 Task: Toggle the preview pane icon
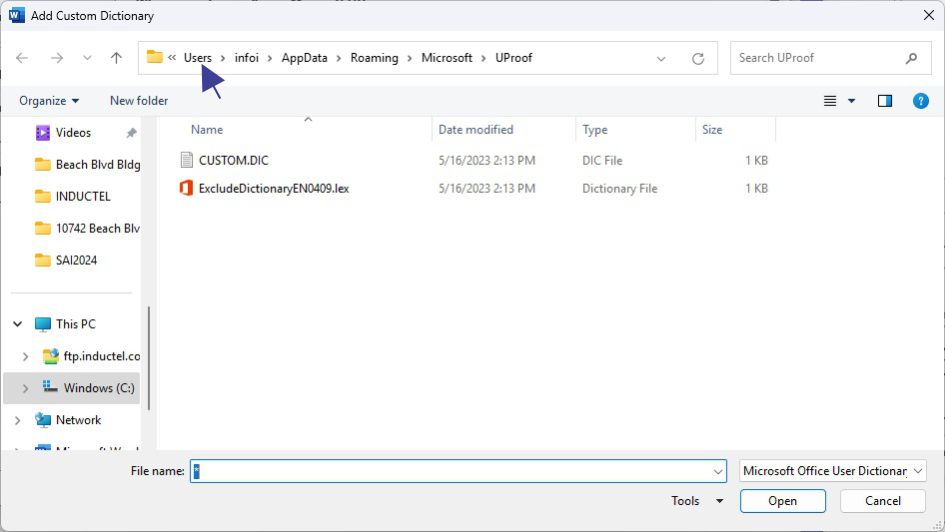pyautogui.click(x=884, y=101)
